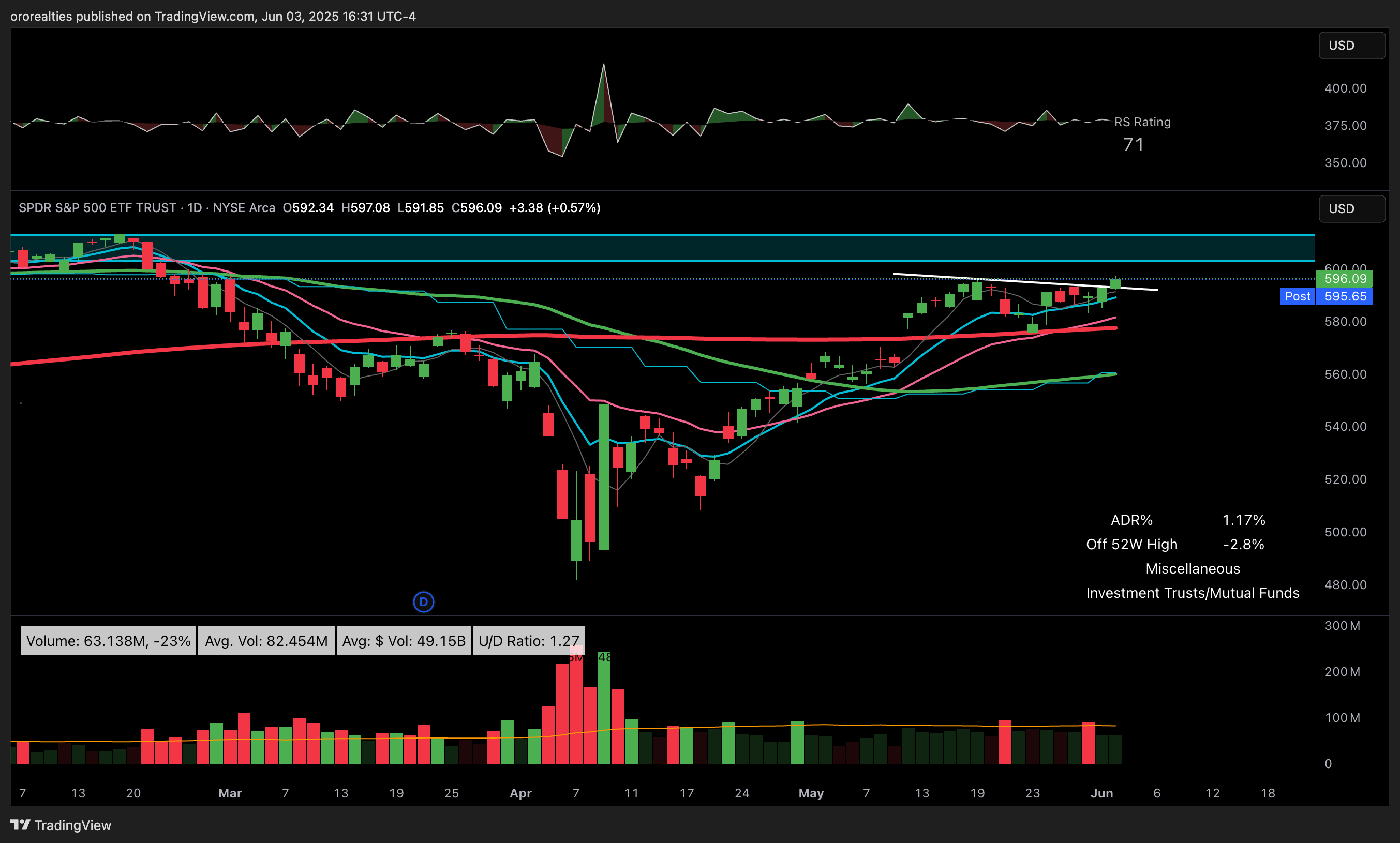Screen dimensions: 1400x843
Task: Click the ADR% value 1.17%
Action: coord(1244,520)
